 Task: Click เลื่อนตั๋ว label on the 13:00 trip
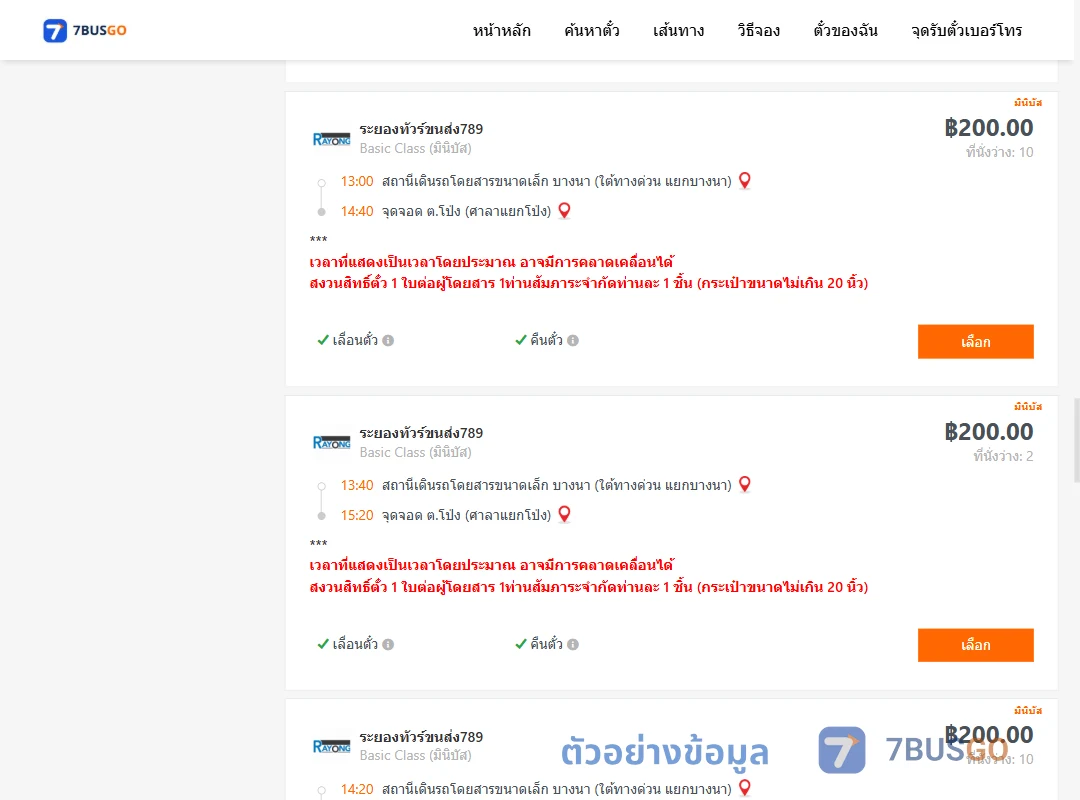click(355, 340)
